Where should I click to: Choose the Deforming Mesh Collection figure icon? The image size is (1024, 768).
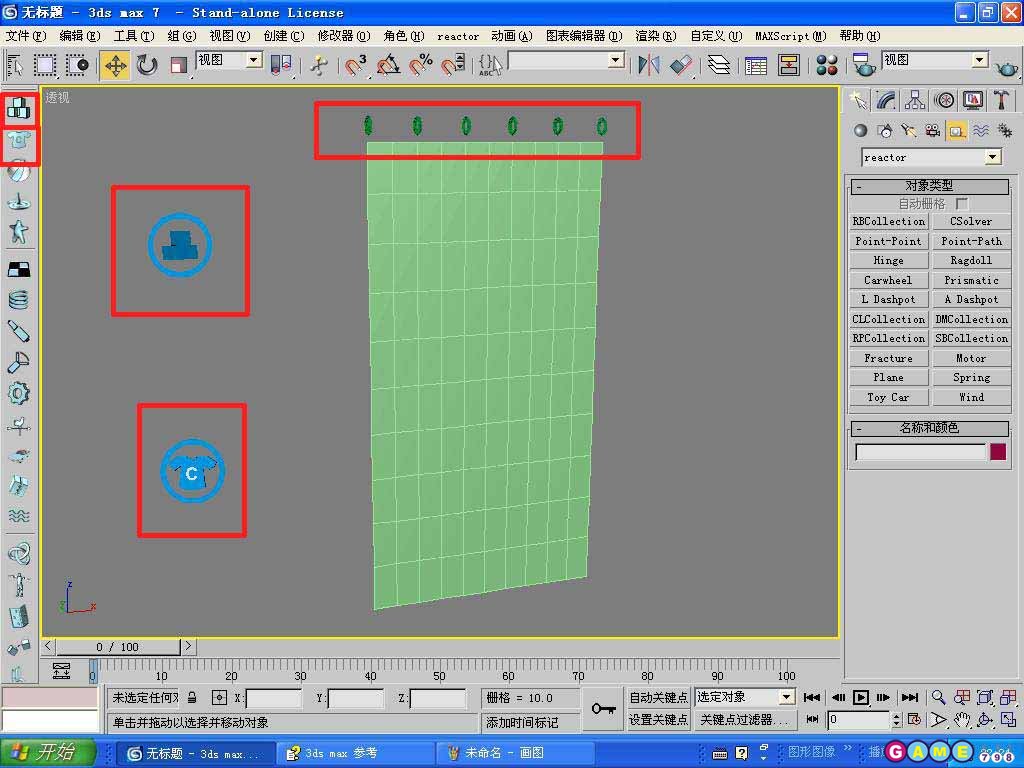tap(19, 231)
